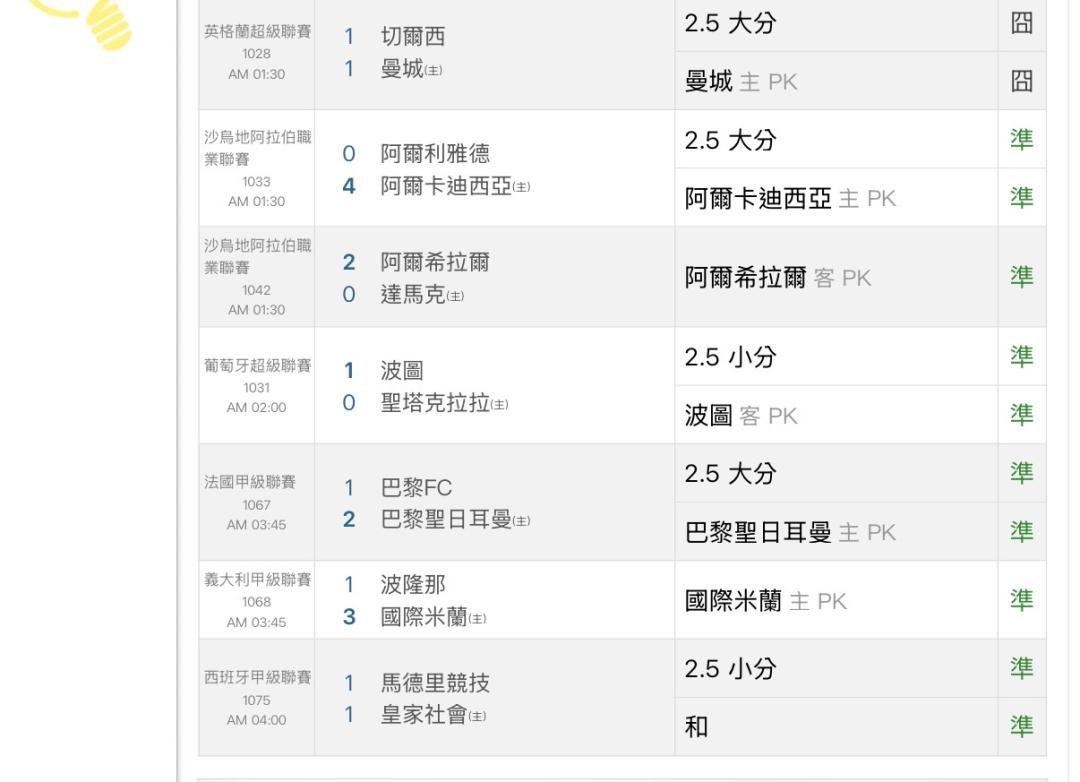Click the 馬德里競技 team name
This screenshot has height=782, width=1080.
(436, 684)
